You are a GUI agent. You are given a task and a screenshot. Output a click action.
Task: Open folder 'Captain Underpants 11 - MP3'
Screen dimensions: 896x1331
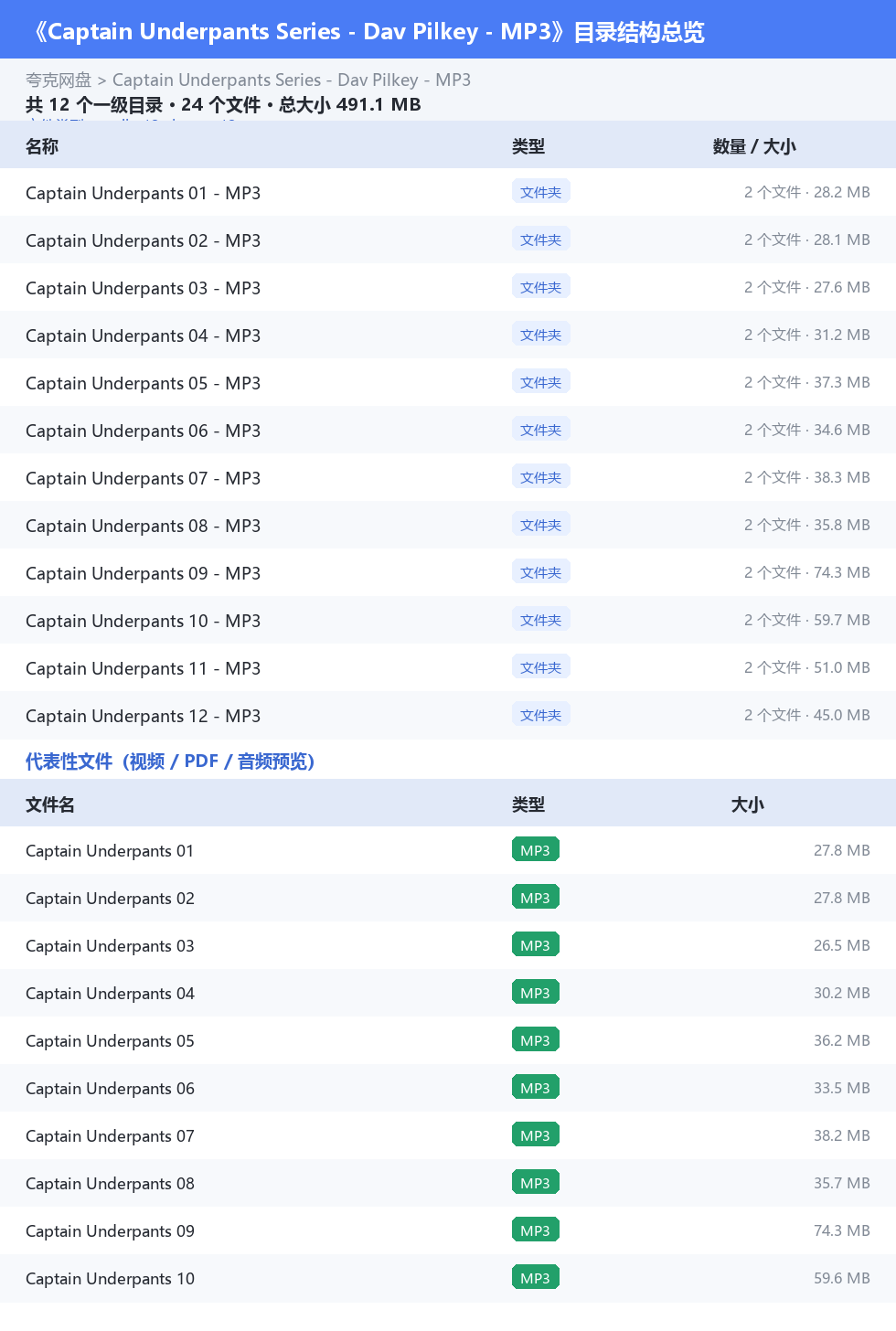pyautogui.click(x=144, y=668)
